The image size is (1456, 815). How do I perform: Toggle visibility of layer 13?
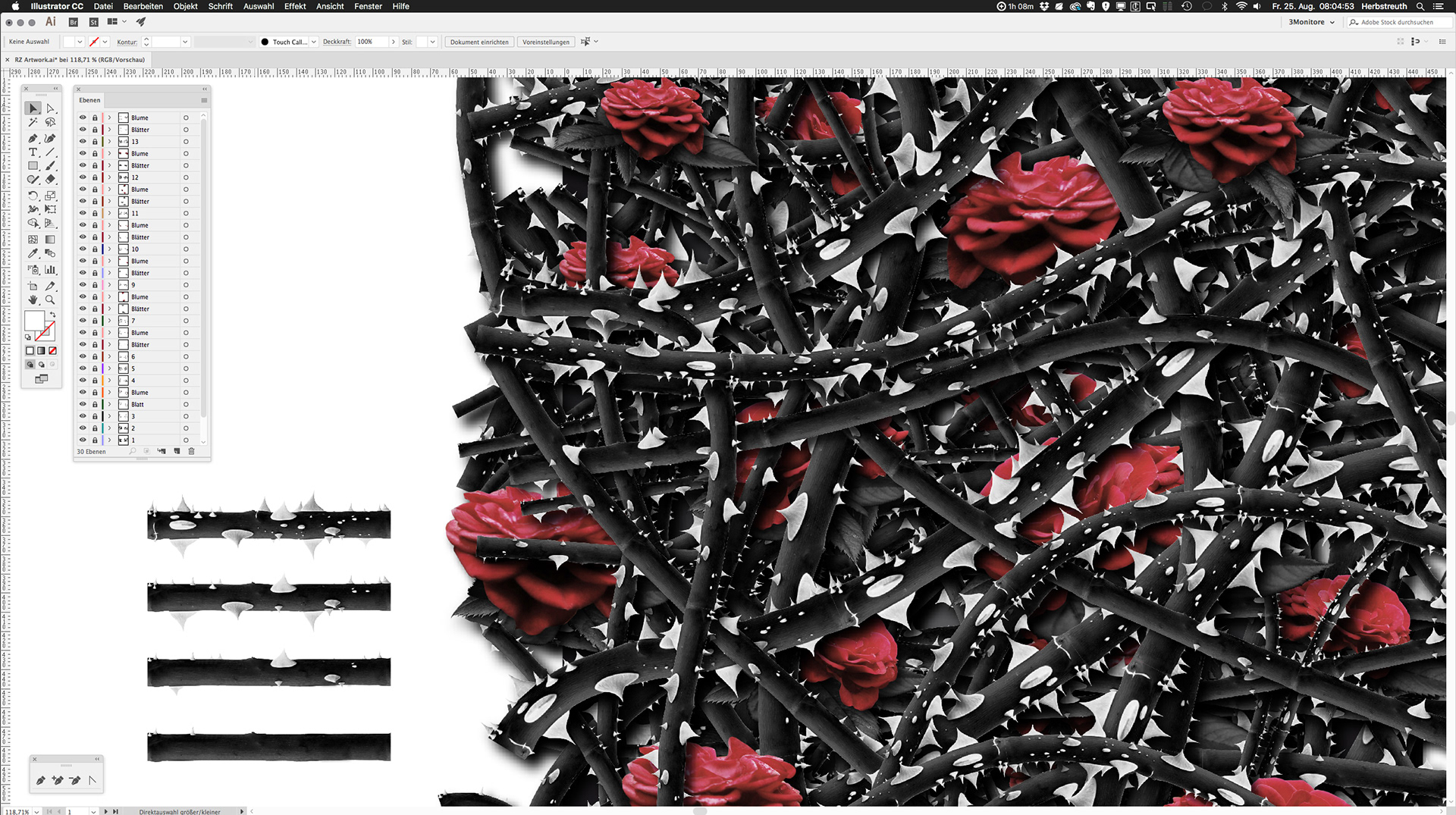point(83,142)
